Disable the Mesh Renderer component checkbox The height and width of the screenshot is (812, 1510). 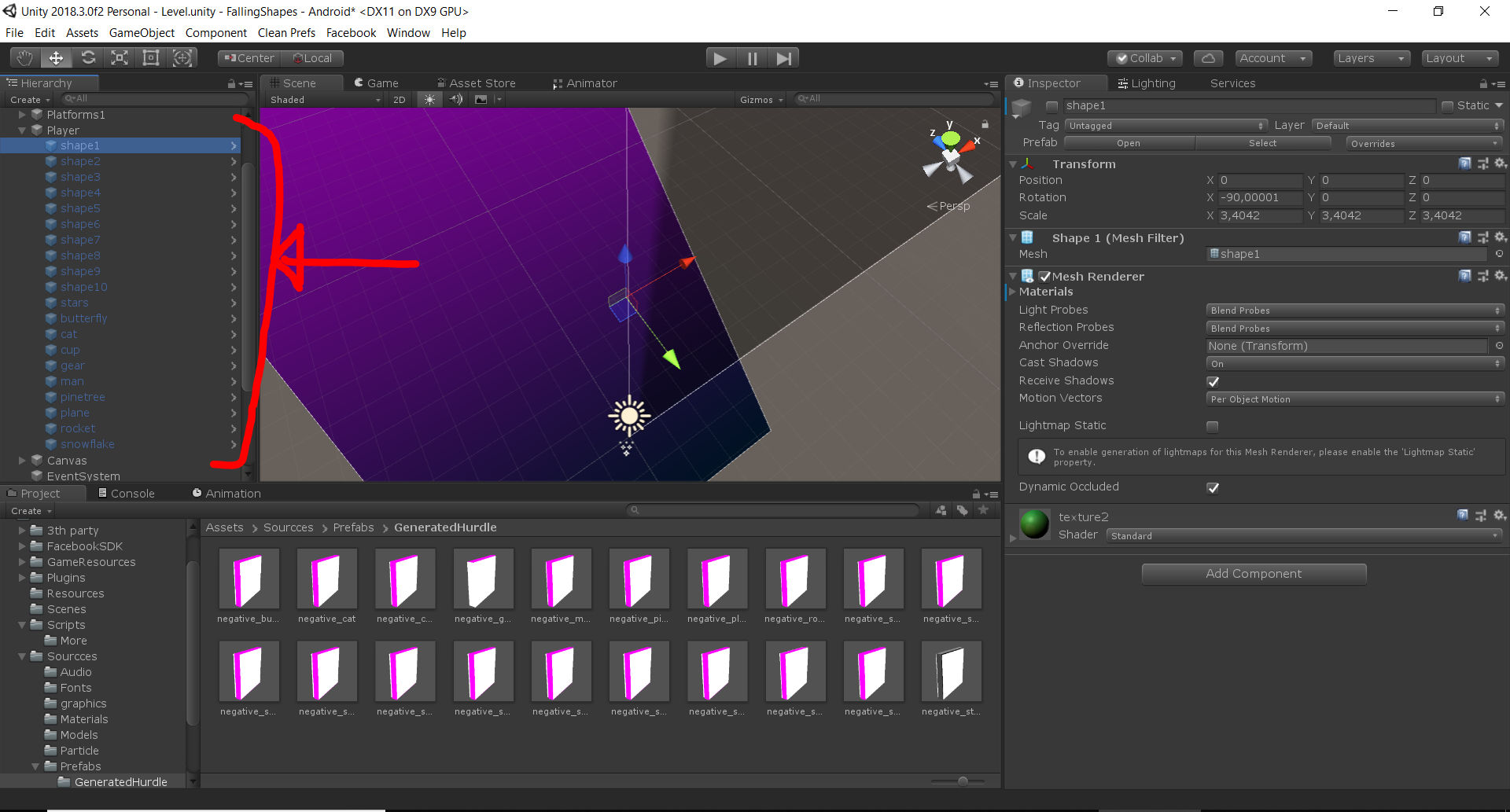1044,276
